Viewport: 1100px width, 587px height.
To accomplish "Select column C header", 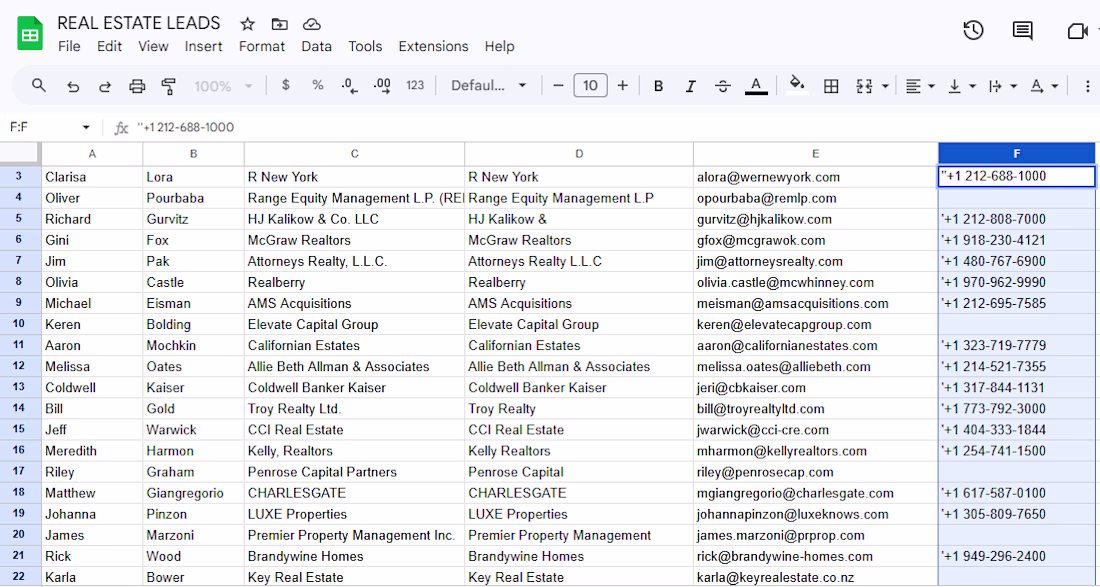I will tap(354, 154).
